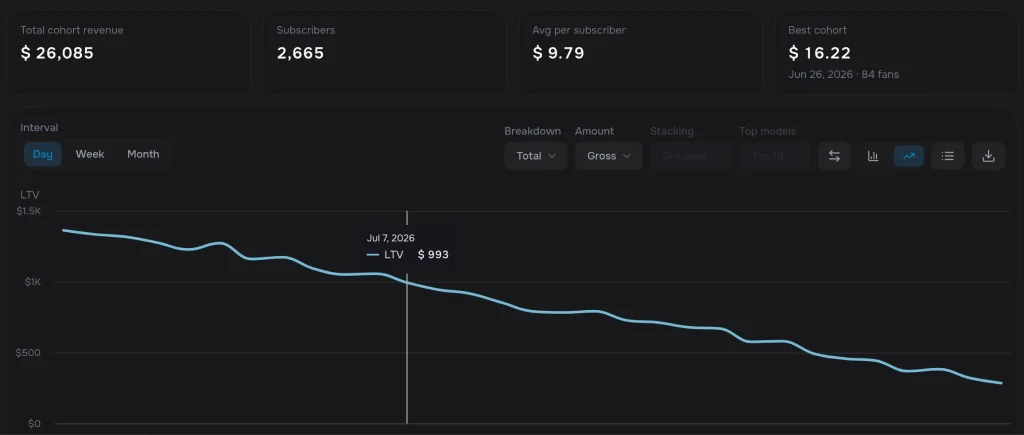Screen dimensions: 1024x435
Task: Select the Week interval
Action: pyautogui.click(x=89, y=154)
